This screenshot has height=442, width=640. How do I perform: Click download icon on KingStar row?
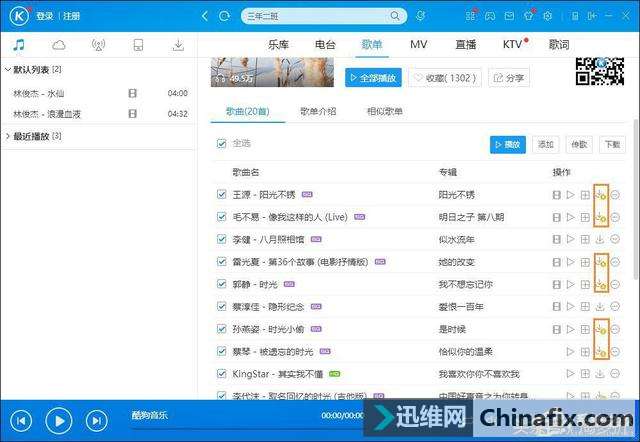click(600, 373)
